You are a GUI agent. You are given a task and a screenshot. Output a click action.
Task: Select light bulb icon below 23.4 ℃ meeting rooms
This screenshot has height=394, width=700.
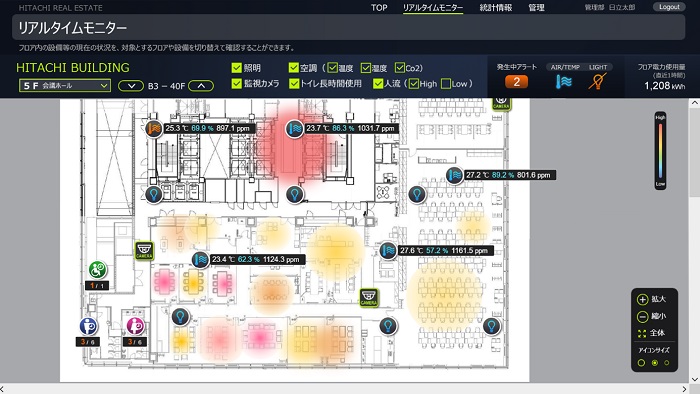pyautogui.click(x=180, y=317)
